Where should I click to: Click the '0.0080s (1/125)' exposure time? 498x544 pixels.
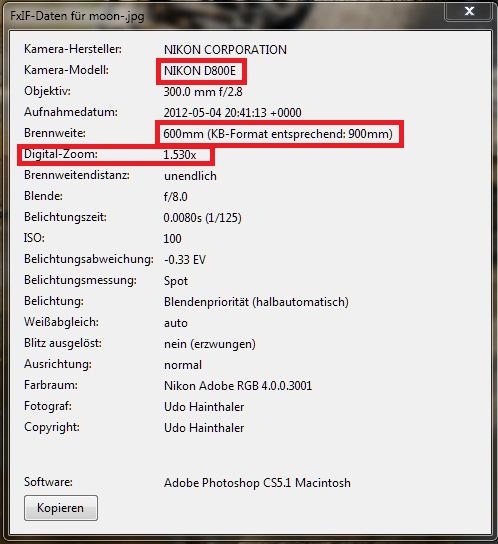[202, 218]
